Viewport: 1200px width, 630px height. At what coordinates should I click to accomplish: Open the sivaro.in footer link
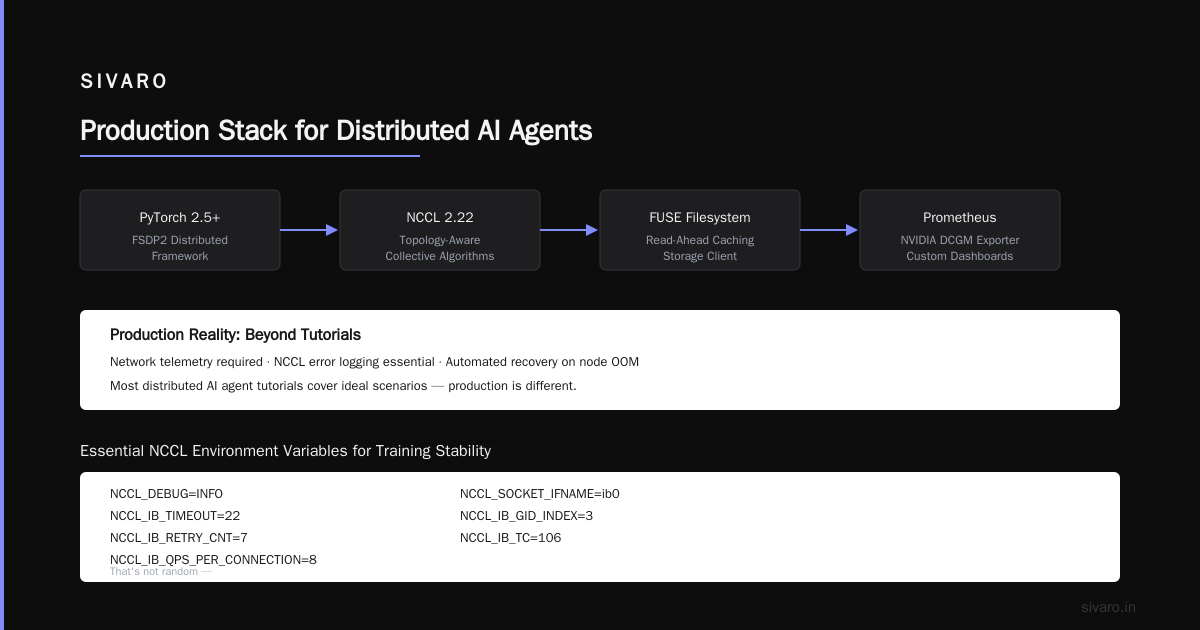coord(1109,607)
